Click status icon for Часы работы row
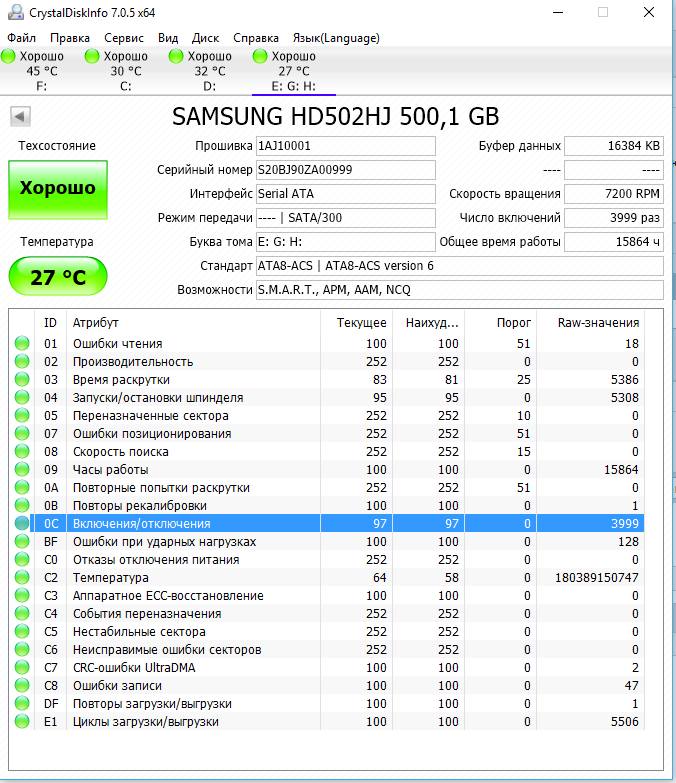 coord(22,469)
